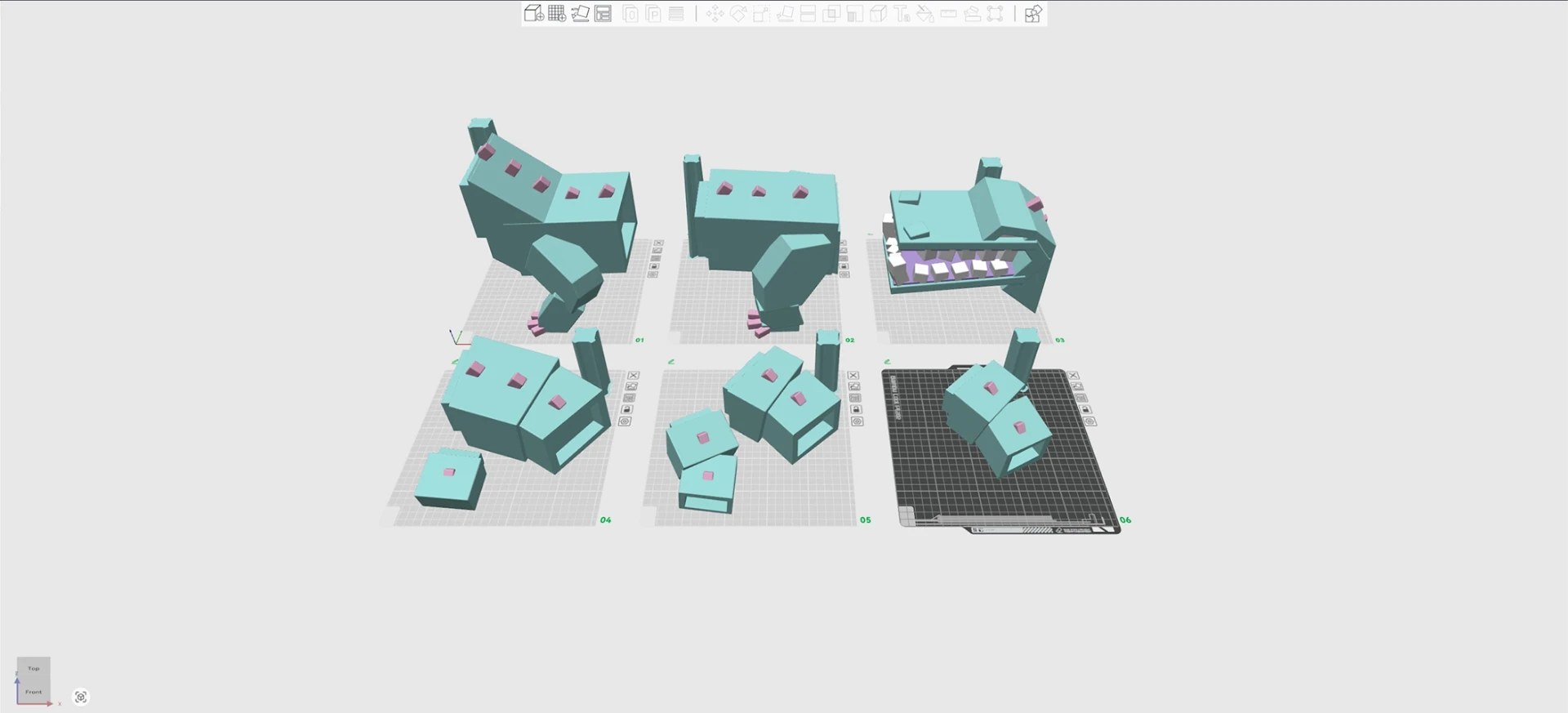Choose the Lay on Face tool
The image size is (1568, 713).
click(x=785, y=13)
